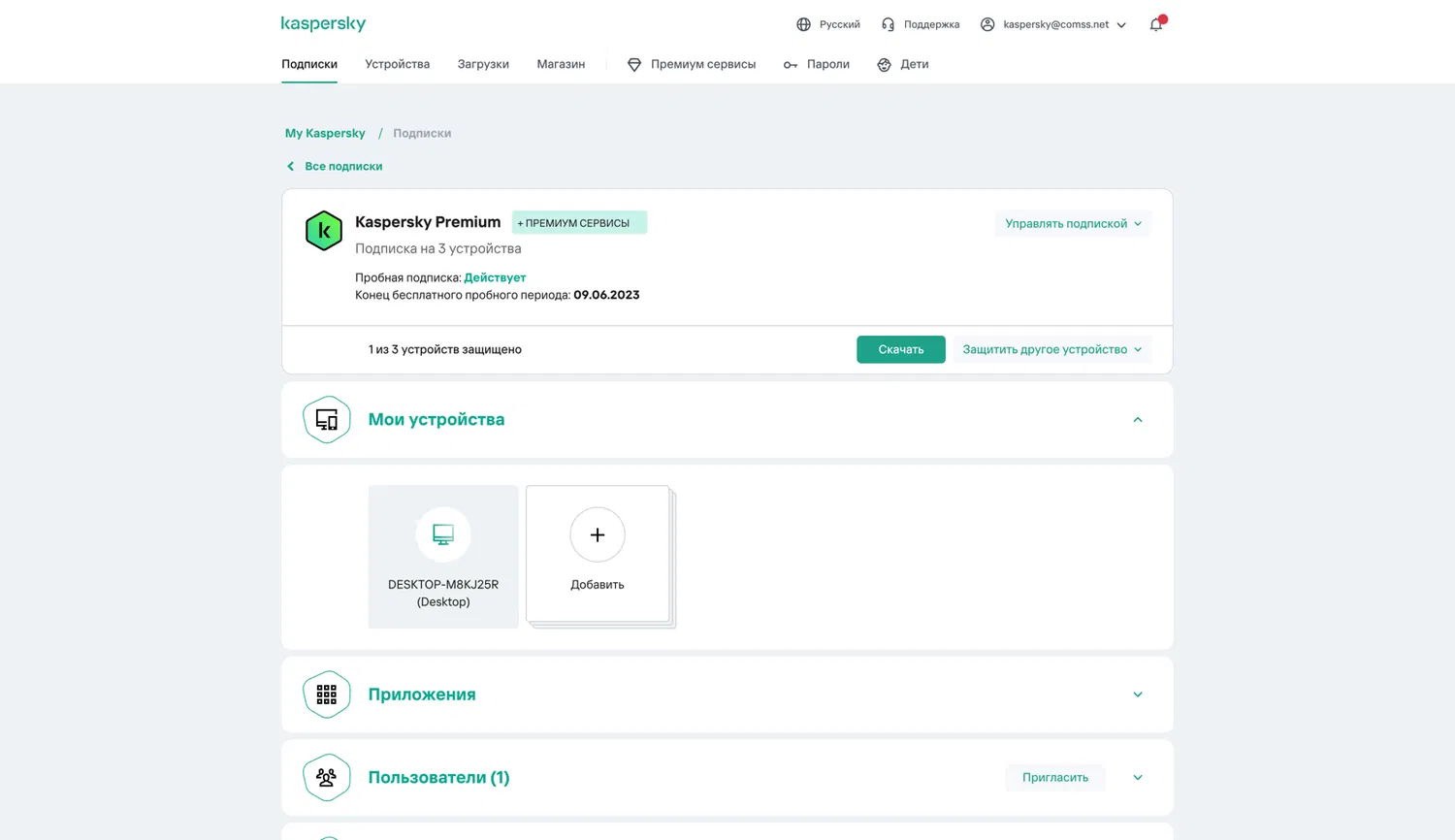Expand the Приложения section
The image size is (1455, 840).
pos(1138,695)
